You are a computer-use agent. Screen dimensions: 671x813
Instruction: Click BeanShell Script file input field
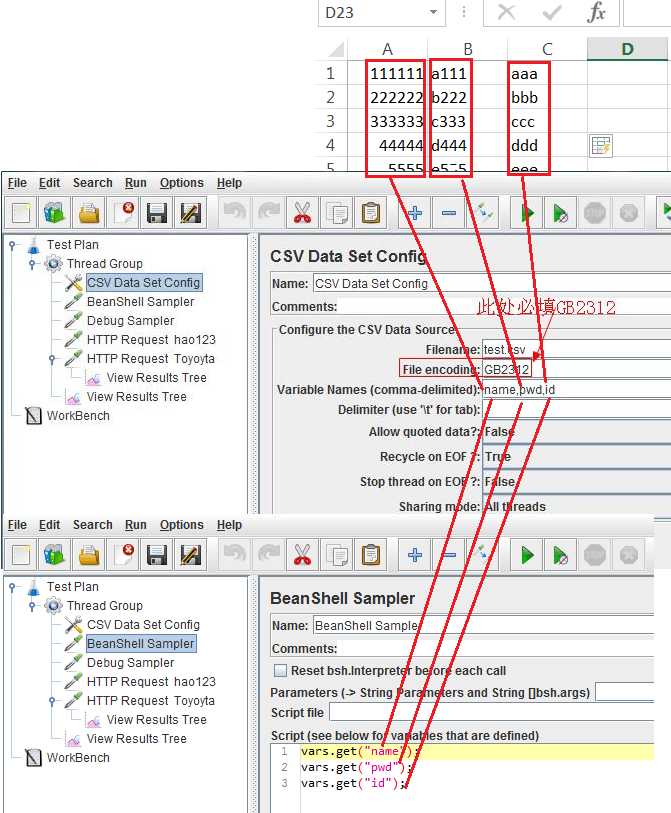point(492,712)
